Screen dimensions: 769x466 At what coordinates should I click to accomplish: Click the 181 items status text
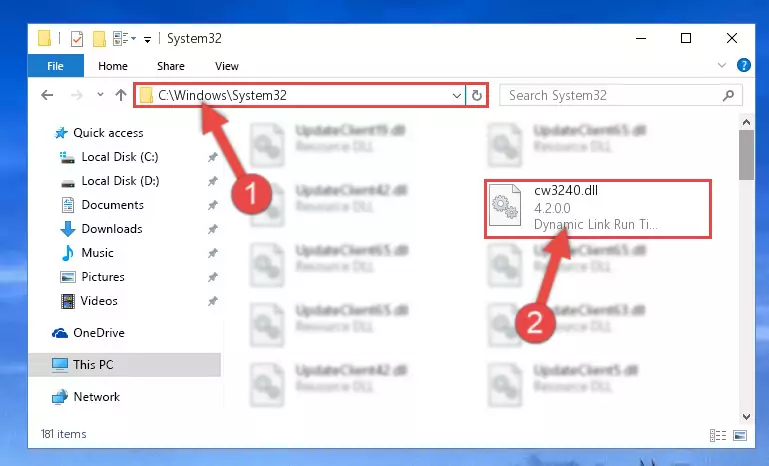(64, 434)
